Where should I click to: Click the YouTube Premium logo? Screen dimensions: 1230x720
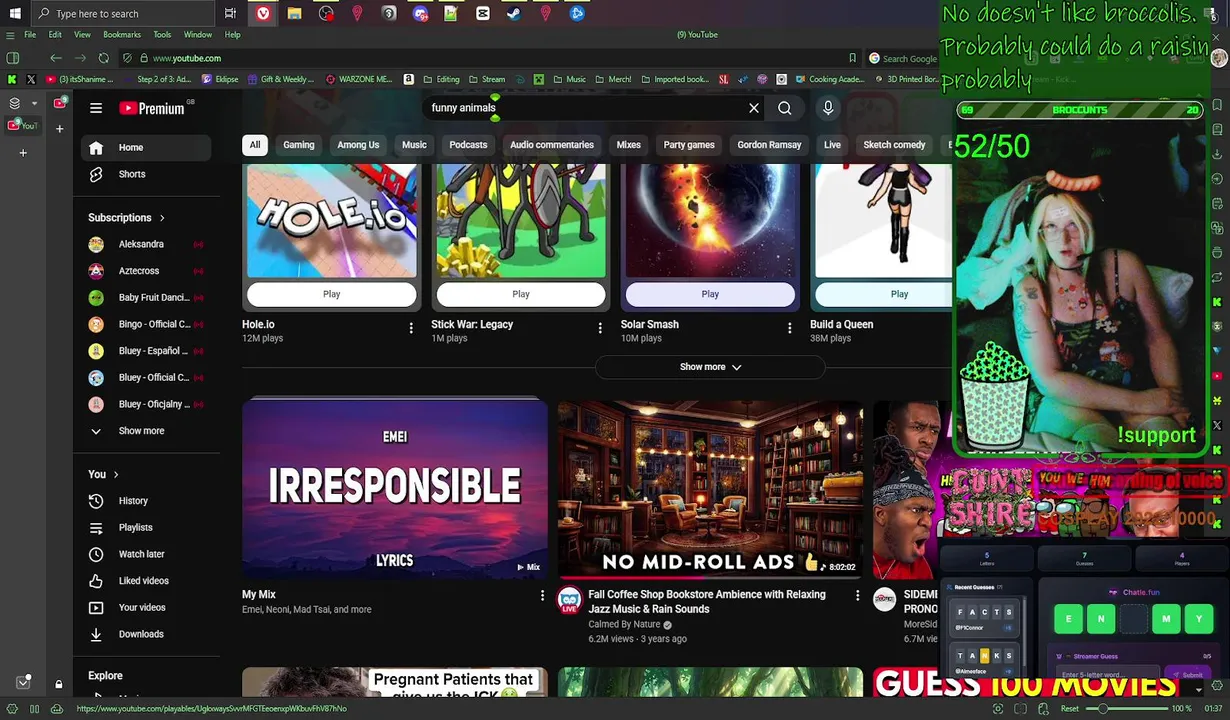(152, 108)
